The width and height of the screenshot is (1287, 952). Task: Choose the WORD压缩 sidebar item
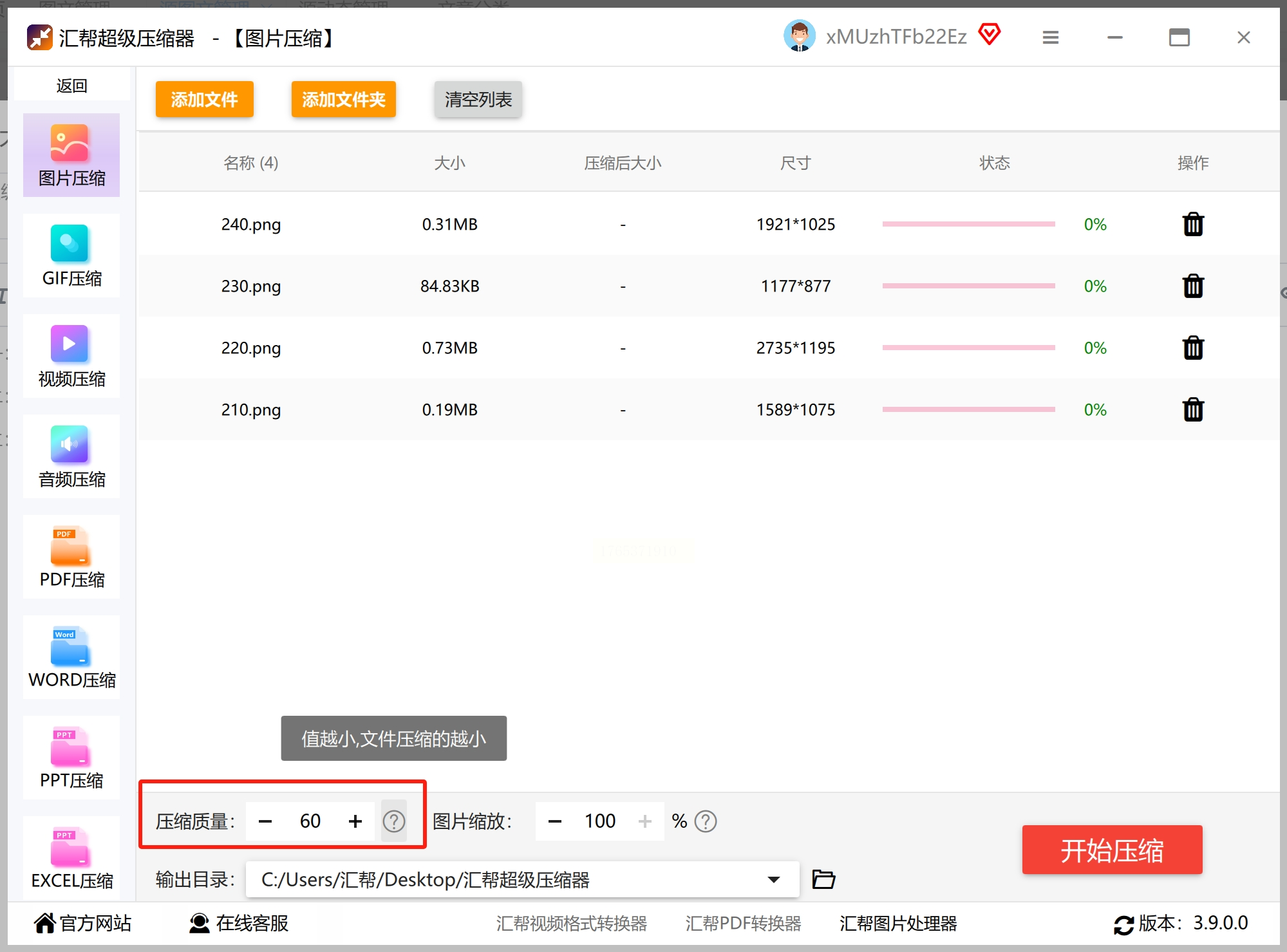[x=71, y=658]
